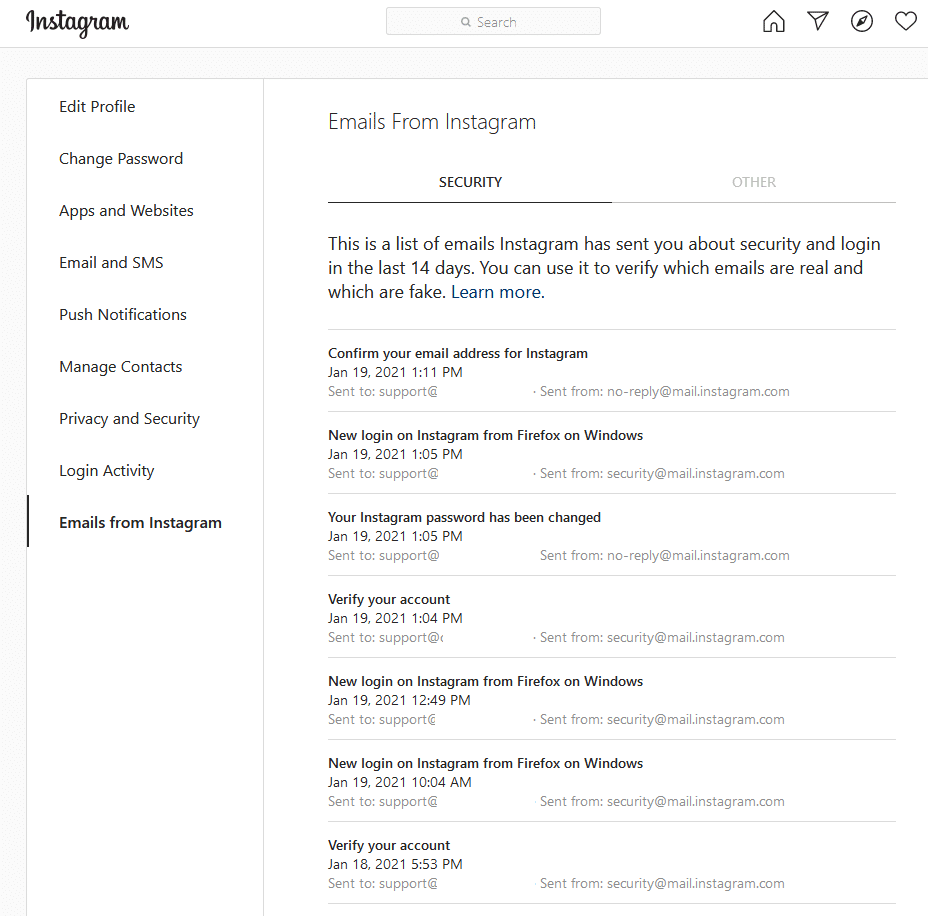Open Email and SMS settings
Viewport: 928px width, 916px height.
pos(111,263)
